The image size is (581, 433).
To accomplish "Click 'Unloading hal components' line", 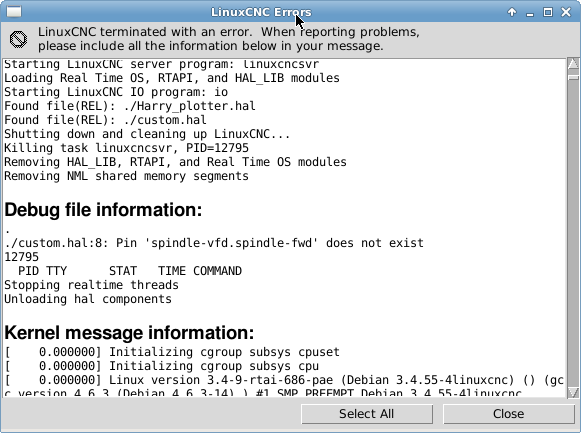I will click(x=88, y=299).
